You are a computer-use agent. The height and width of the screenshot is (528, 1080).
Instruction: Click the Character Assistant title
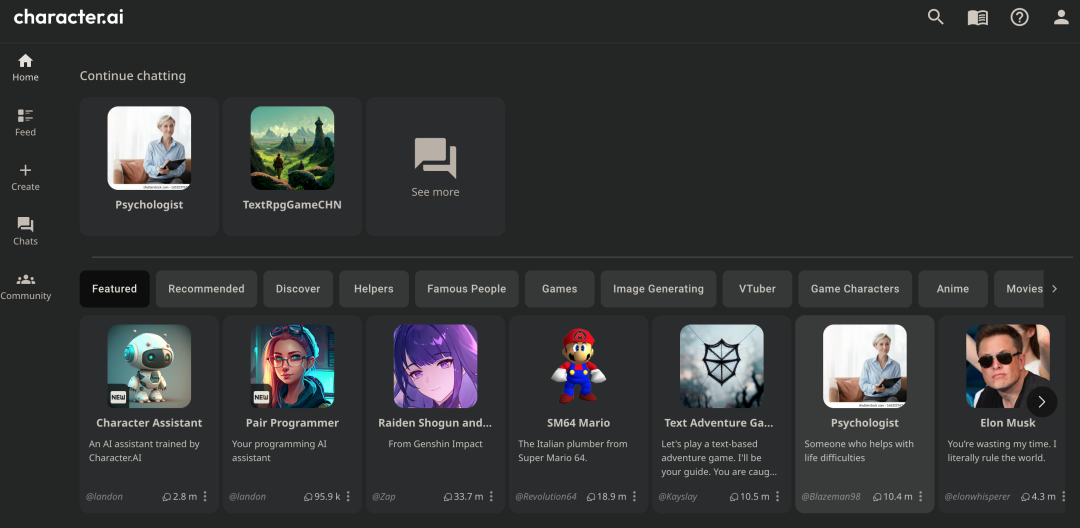click(x=149, y=423)
